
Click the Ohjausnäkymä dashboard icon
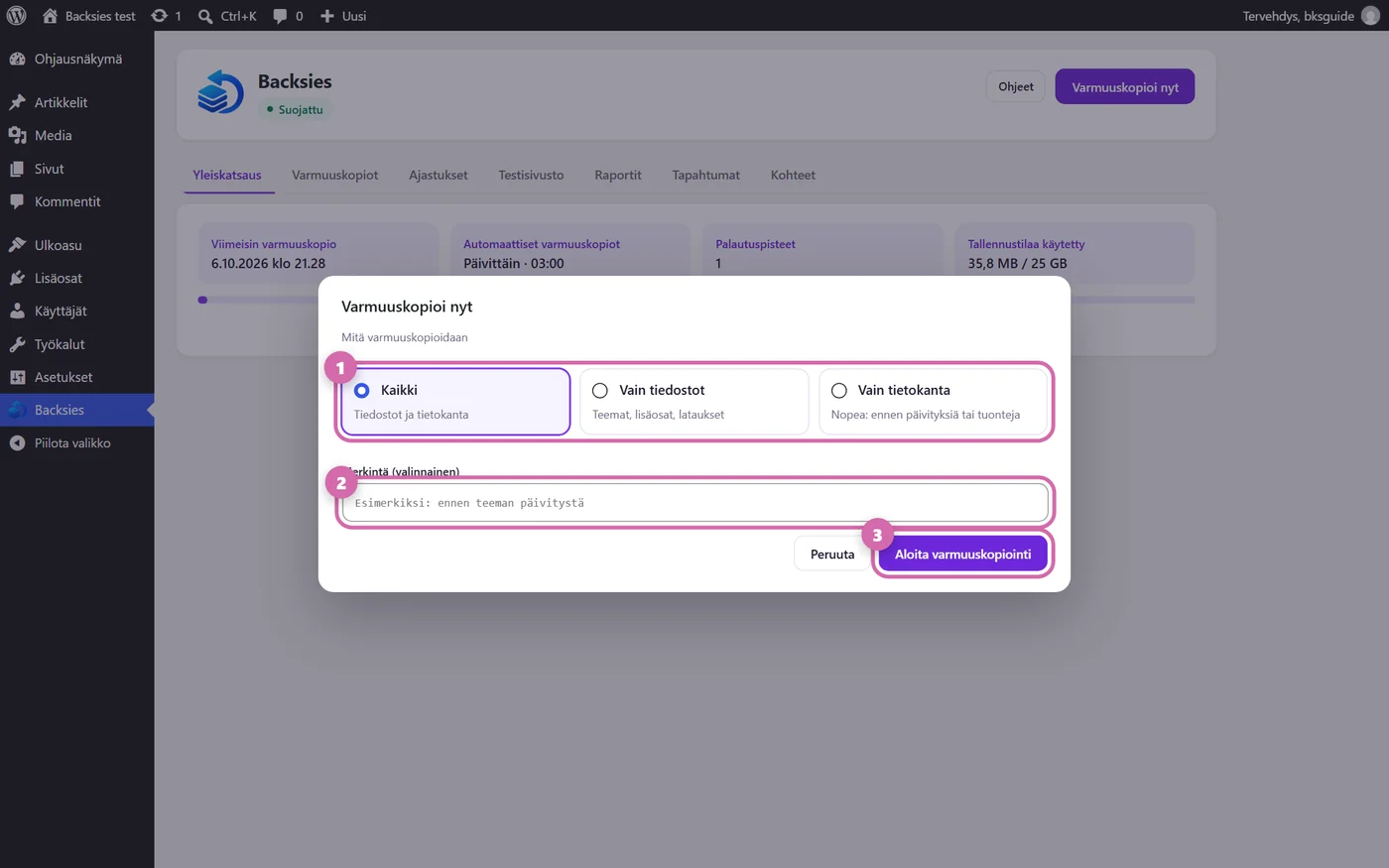17,59
